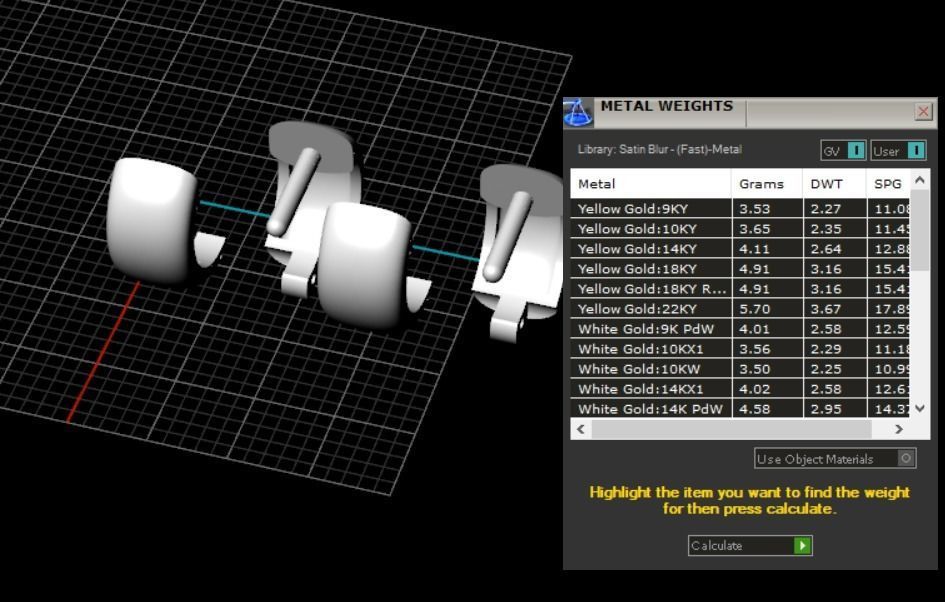
Task: Toggle the GV library switch
Action: [x=843, y=151]
